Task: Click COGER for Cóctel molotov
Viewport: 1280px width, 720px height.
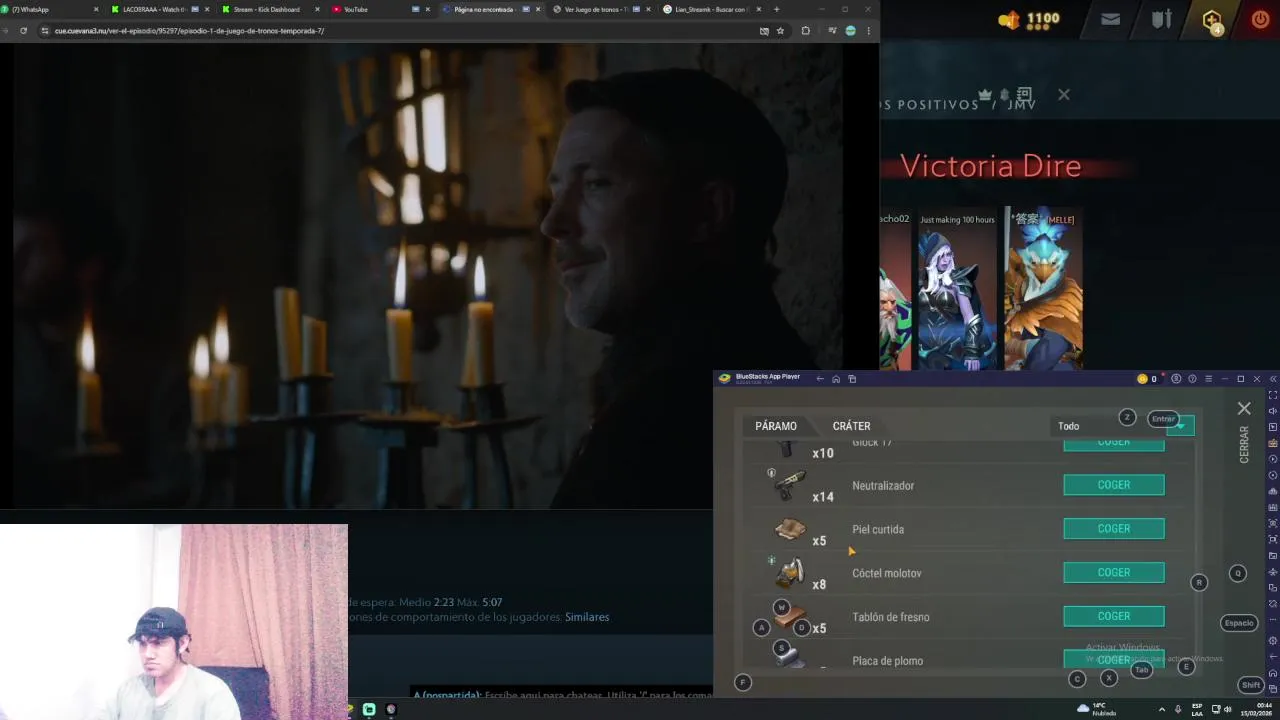Action: click(x=1114, y=573)
